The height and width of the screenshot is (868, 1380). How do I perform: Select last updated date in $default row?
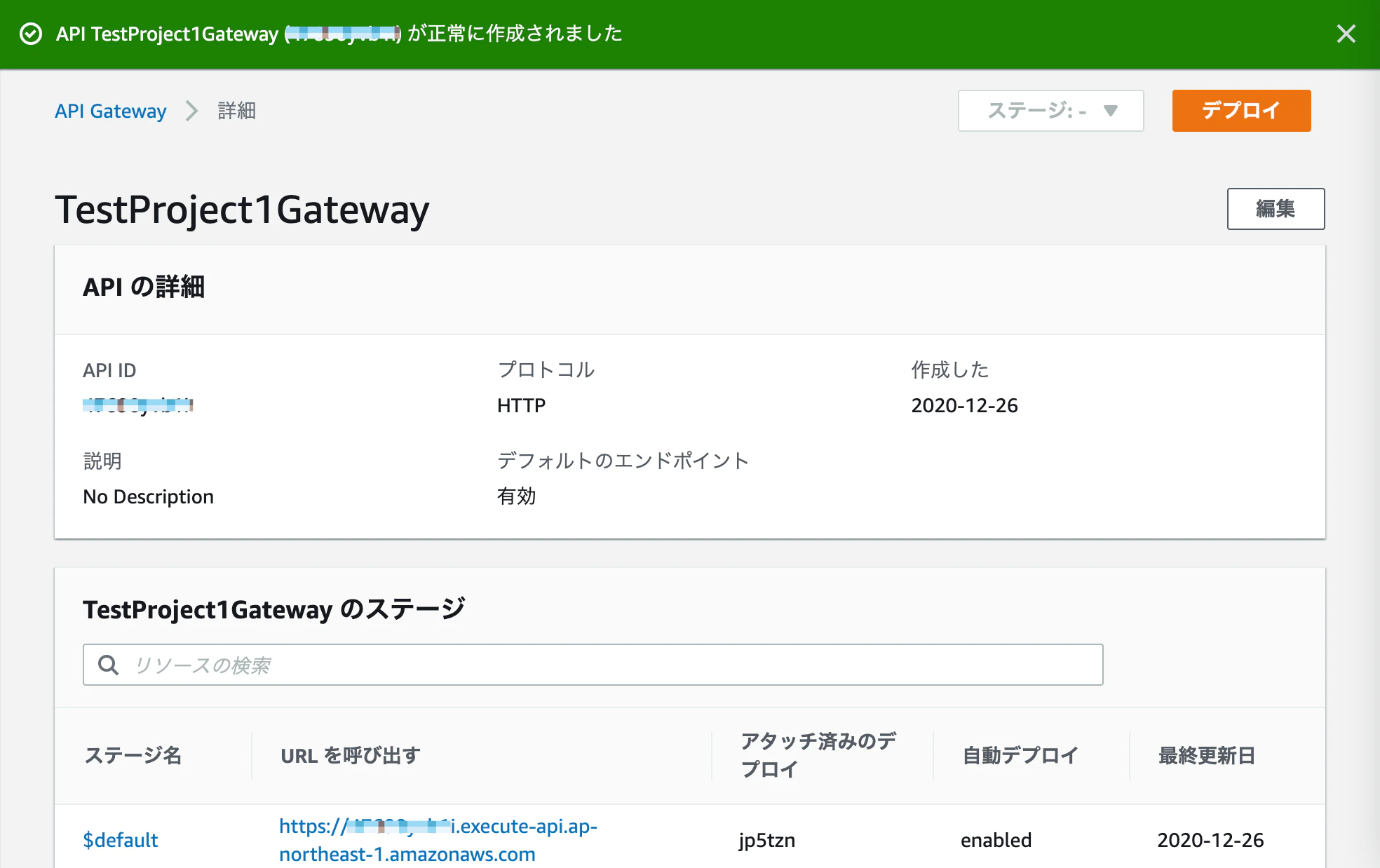click(x=1210, y=840)
